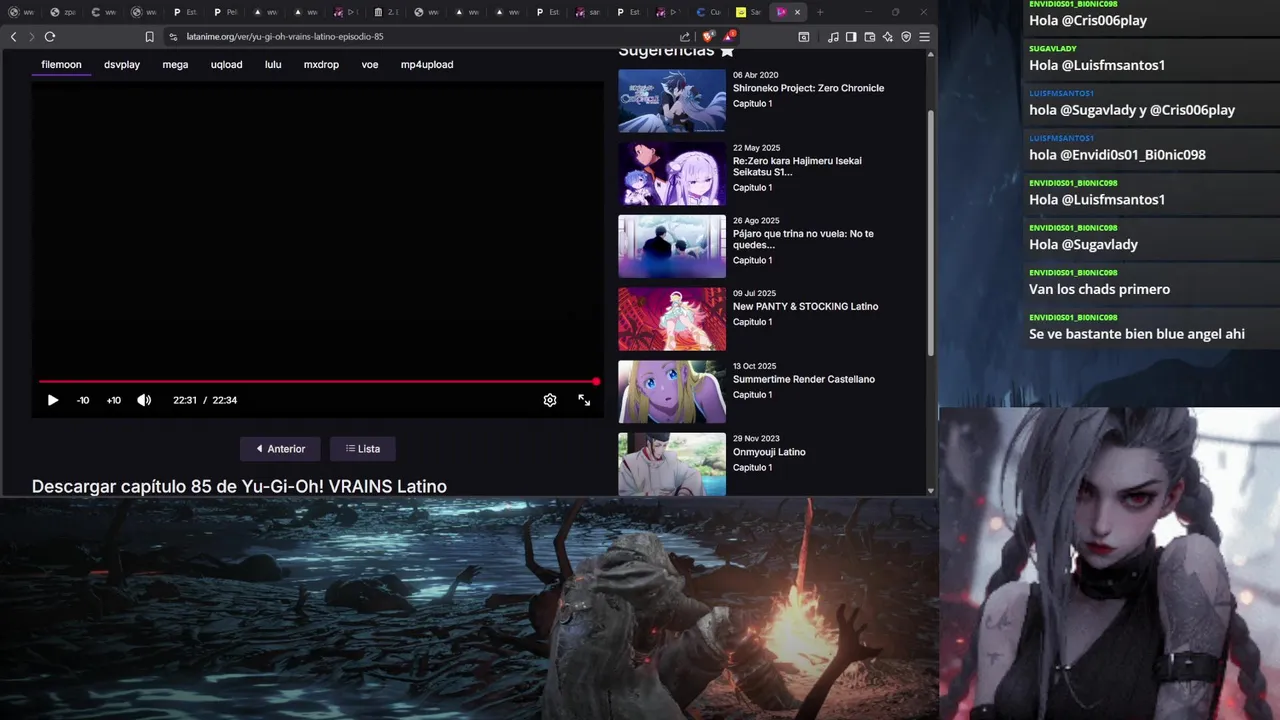Click the '29 Nov 2023' date text

tap(756, 439)
